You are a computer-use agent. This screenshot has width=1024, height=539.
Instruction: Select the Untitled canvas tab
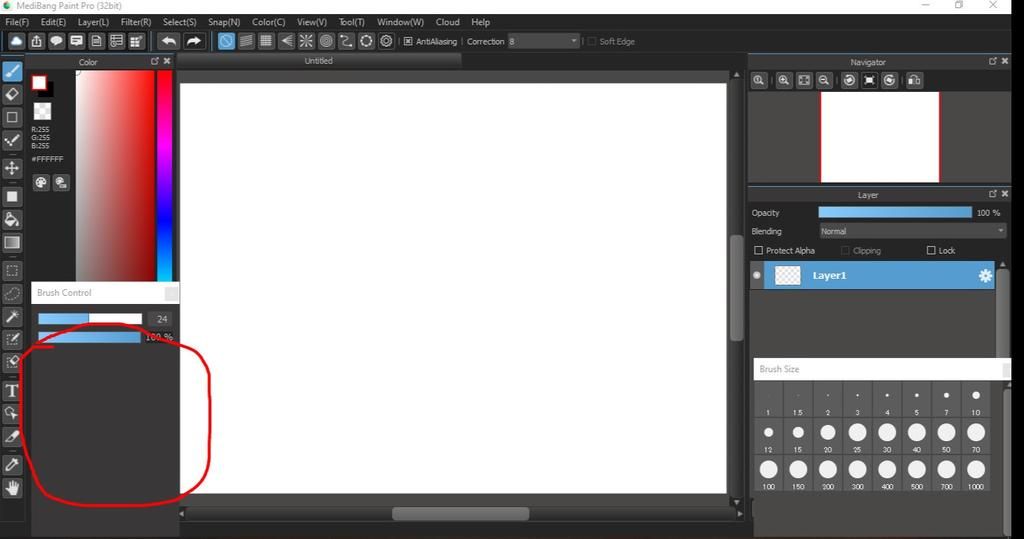pyautogui.click(x=319, y=61)
